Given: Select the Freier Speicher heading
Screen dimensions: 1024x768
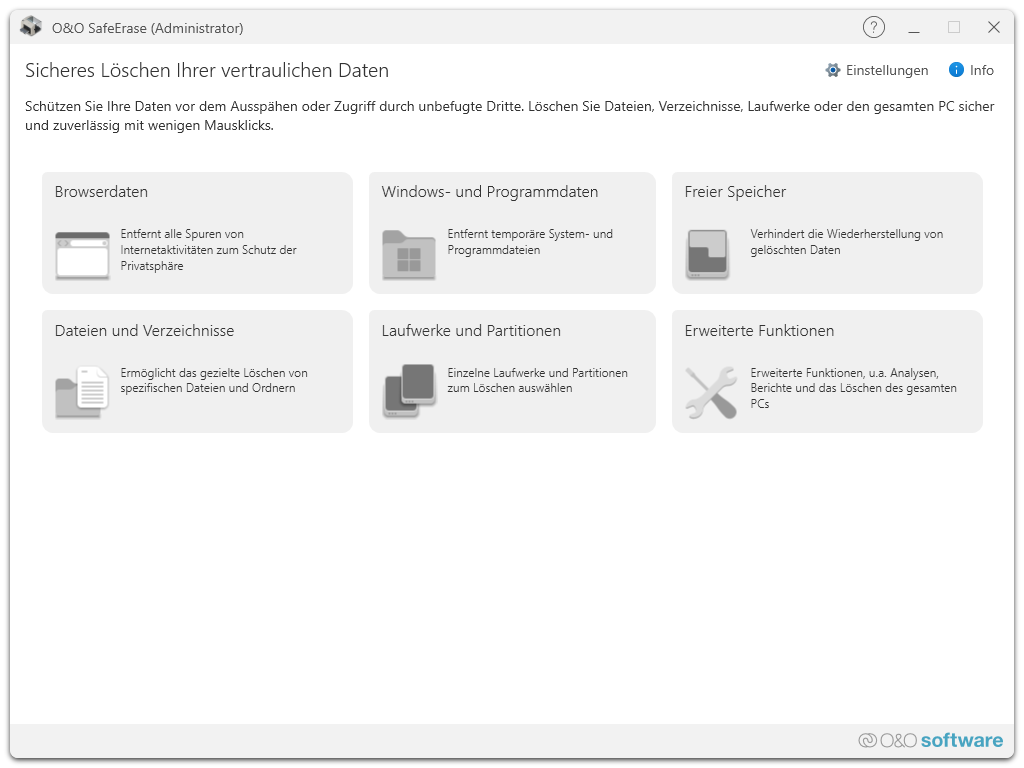Looking at the screenshot, I should pos(735,192).
